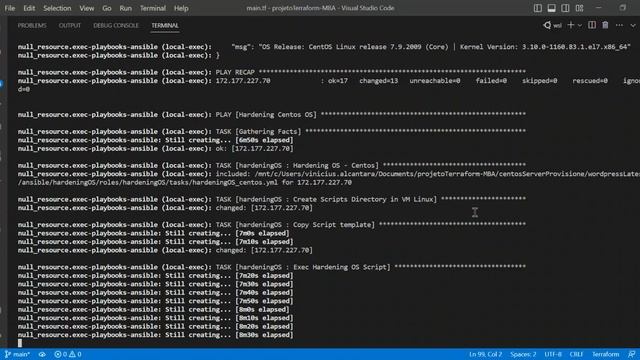This screenshot has height=360, width=640.
Task: Click the '[6m50s elapsed]' line
Action: point(156,140)
